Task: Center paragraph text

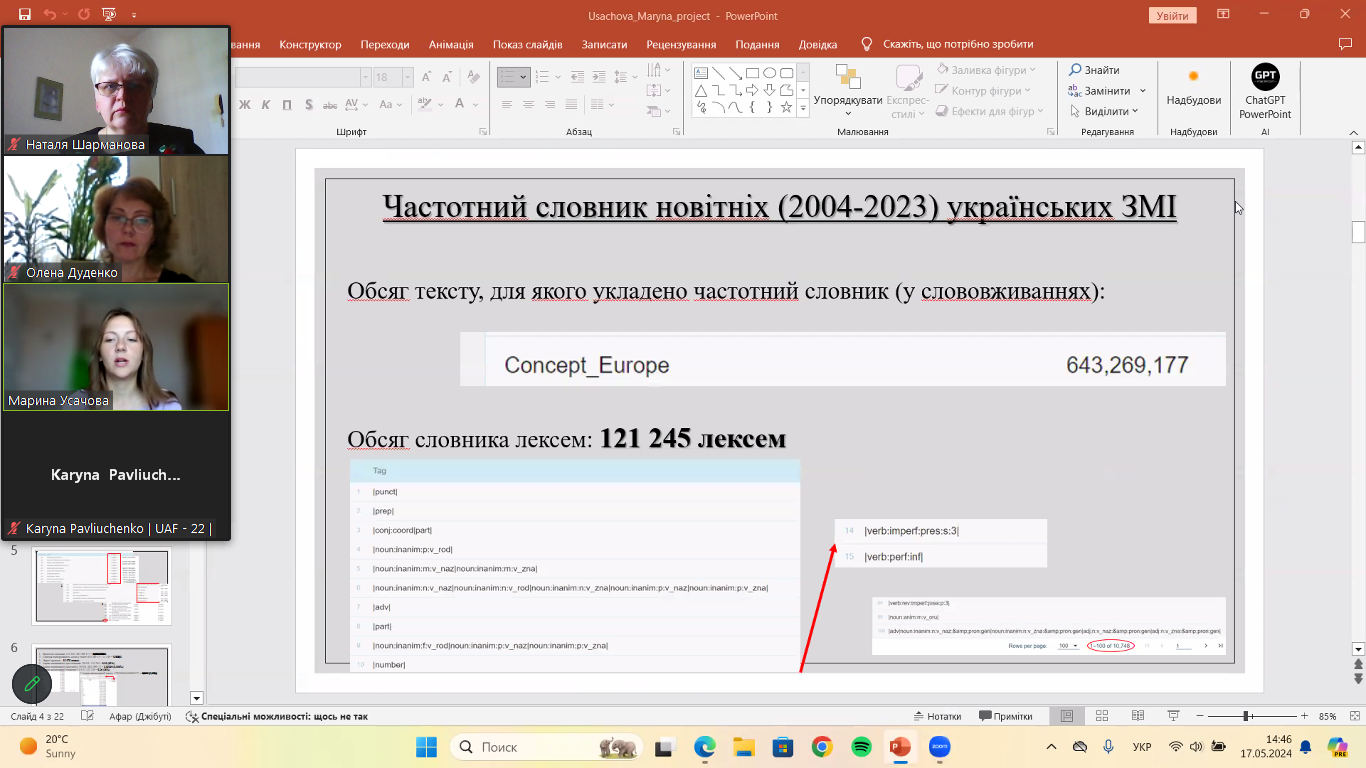Action: coord(528,105)
